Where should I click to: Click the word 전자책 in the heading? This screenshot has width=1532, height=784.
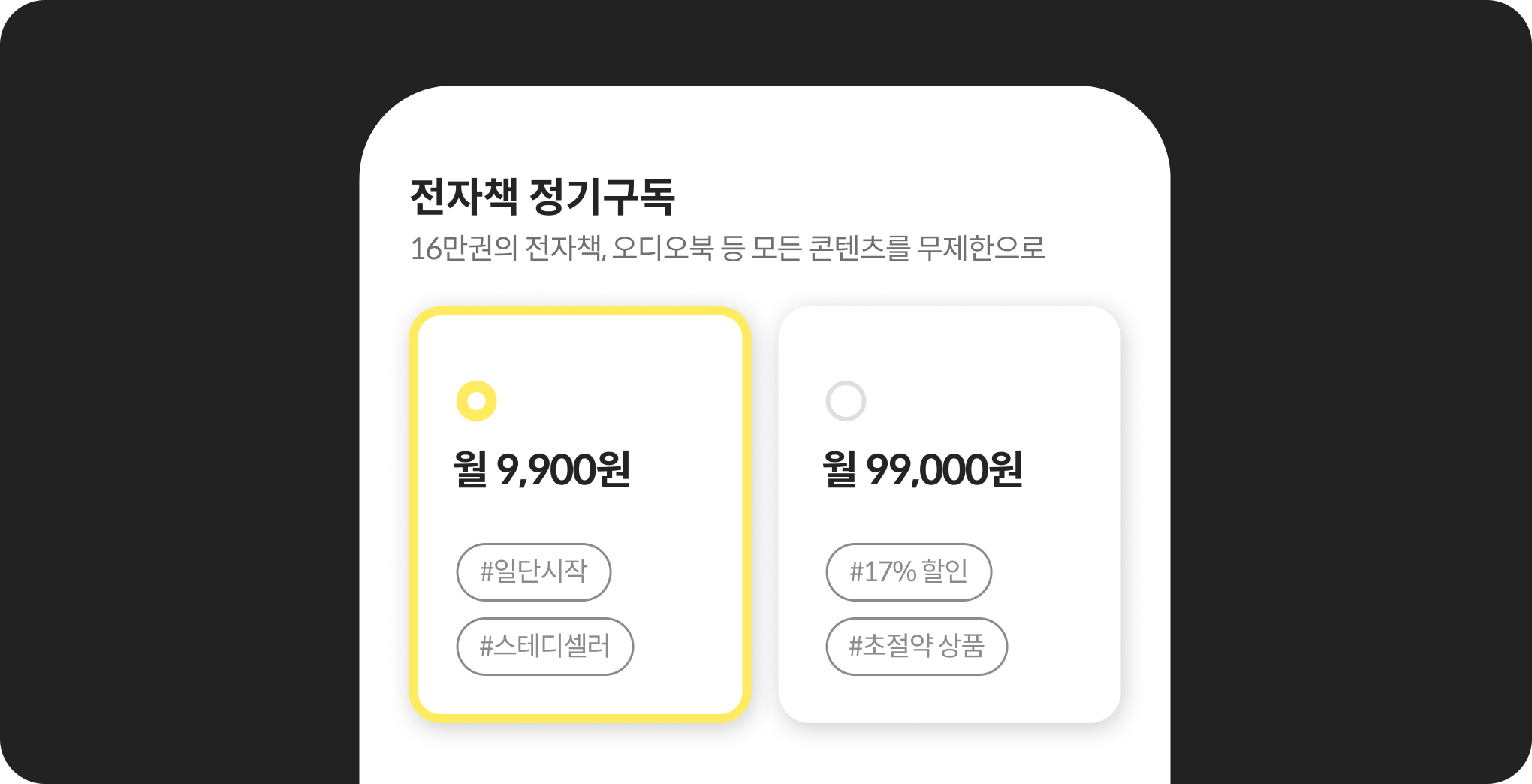[463, 197]
